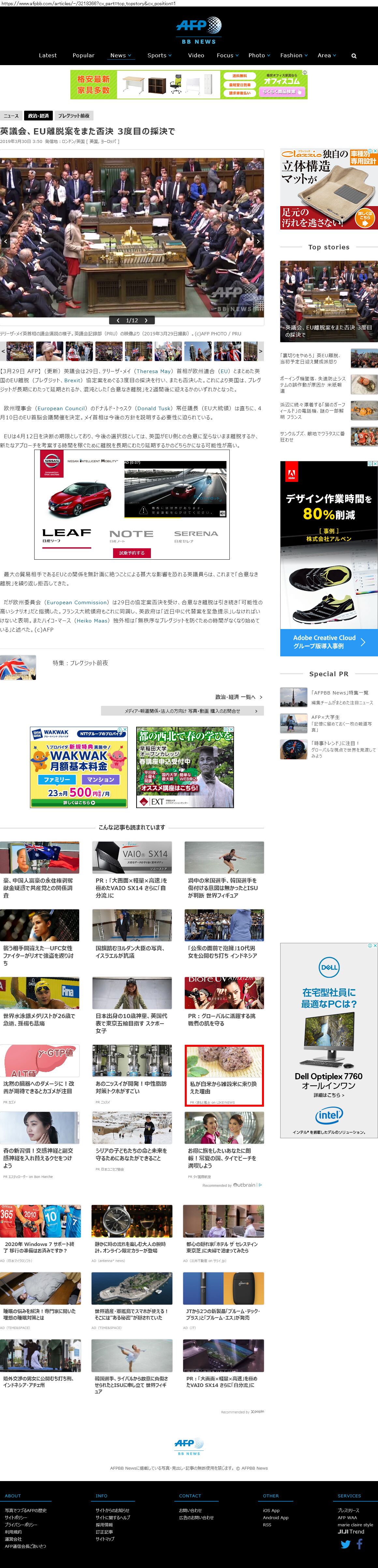Go to previous photo with left arrow on main image
This screenshot has height=1568, width=378.
(6, 242)
